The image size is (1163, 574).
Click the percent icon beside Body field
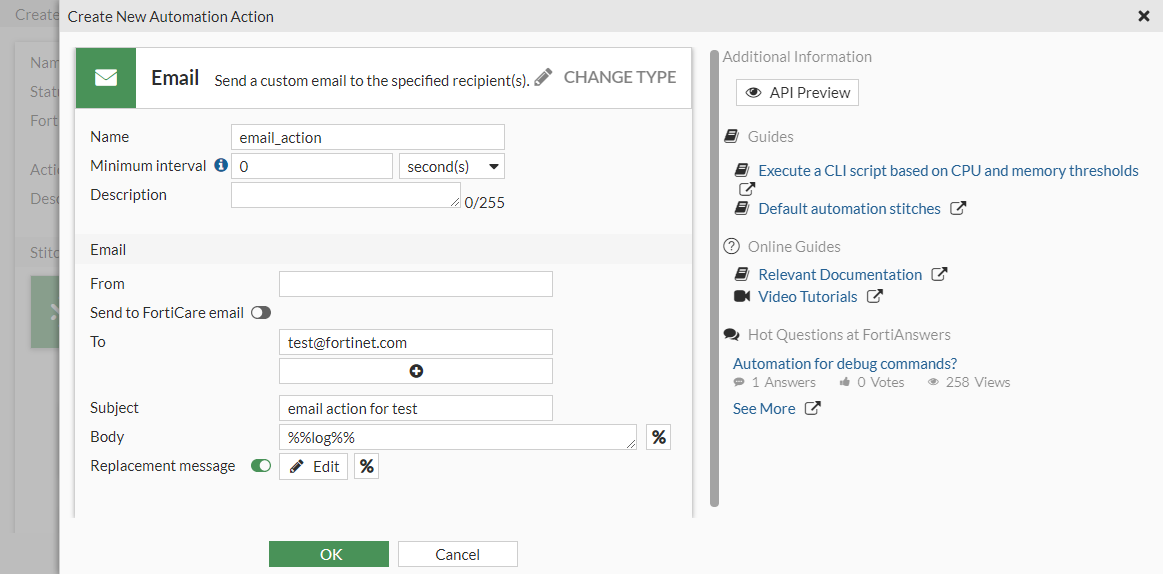[658, 437]
